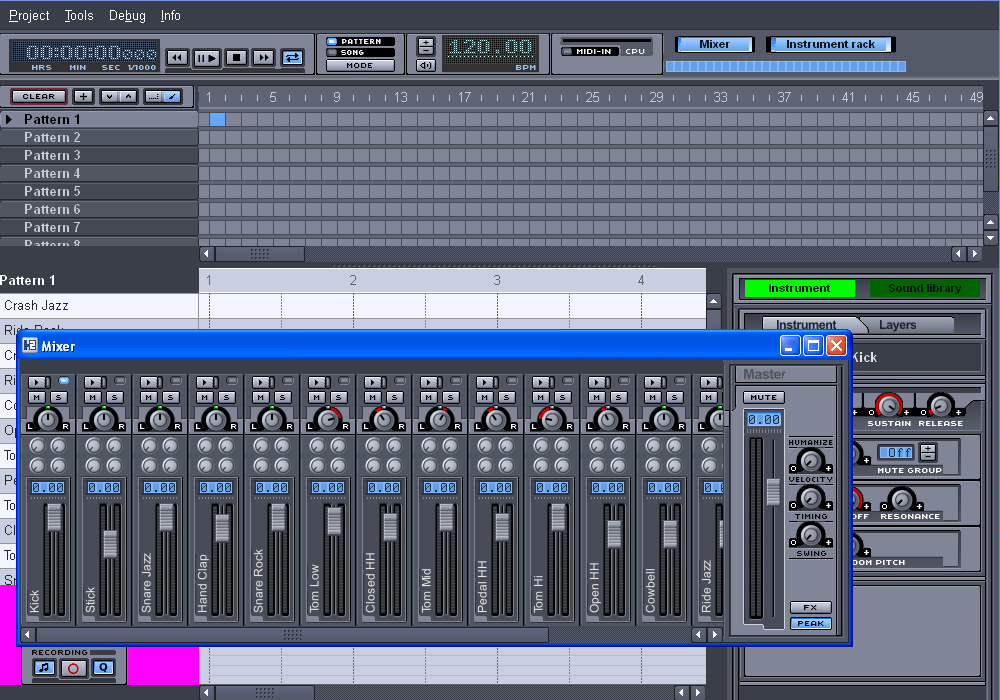The width and height of the screenshot is (1000, 700).
Task: Click the MODE button
Action: click(x=360, y=65)
